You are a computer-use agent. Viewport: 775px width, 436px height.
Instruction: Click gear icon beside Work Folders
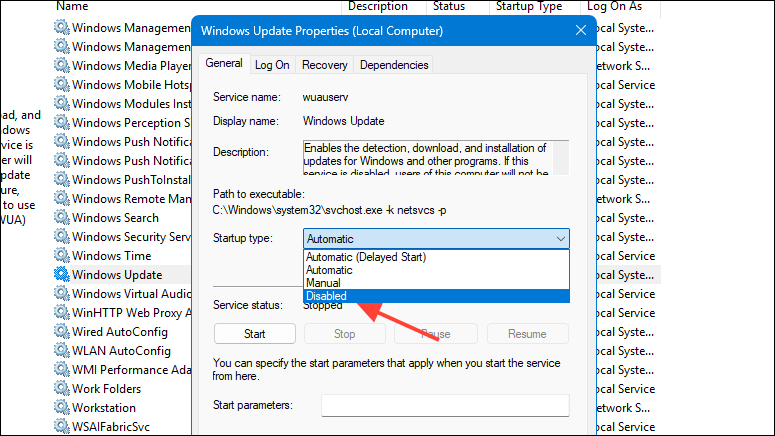(62, 388)
